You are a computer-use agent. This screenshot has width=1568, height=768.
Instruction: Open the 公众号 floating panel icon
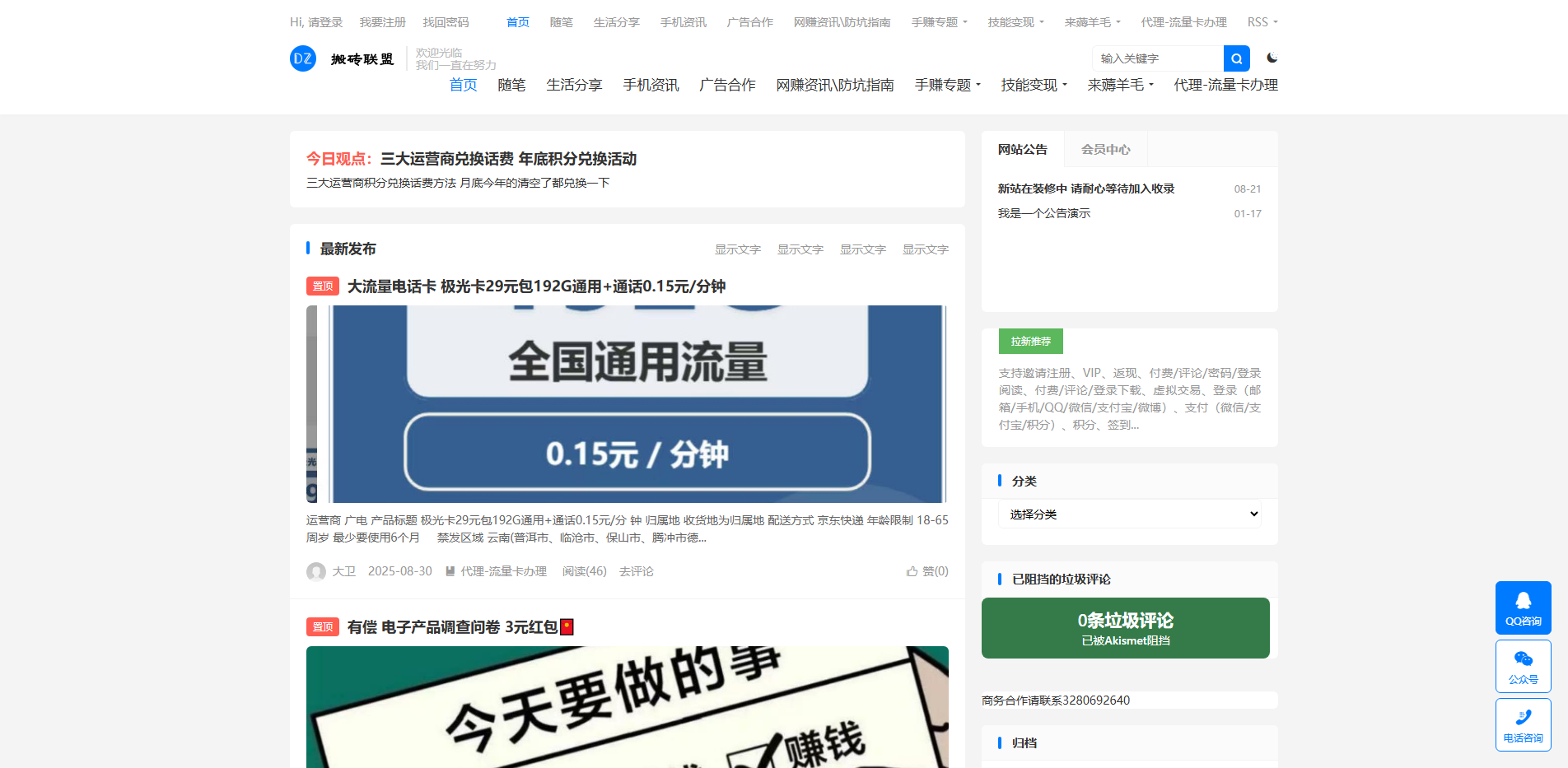pyautogui.click(x=1523, y=666)
